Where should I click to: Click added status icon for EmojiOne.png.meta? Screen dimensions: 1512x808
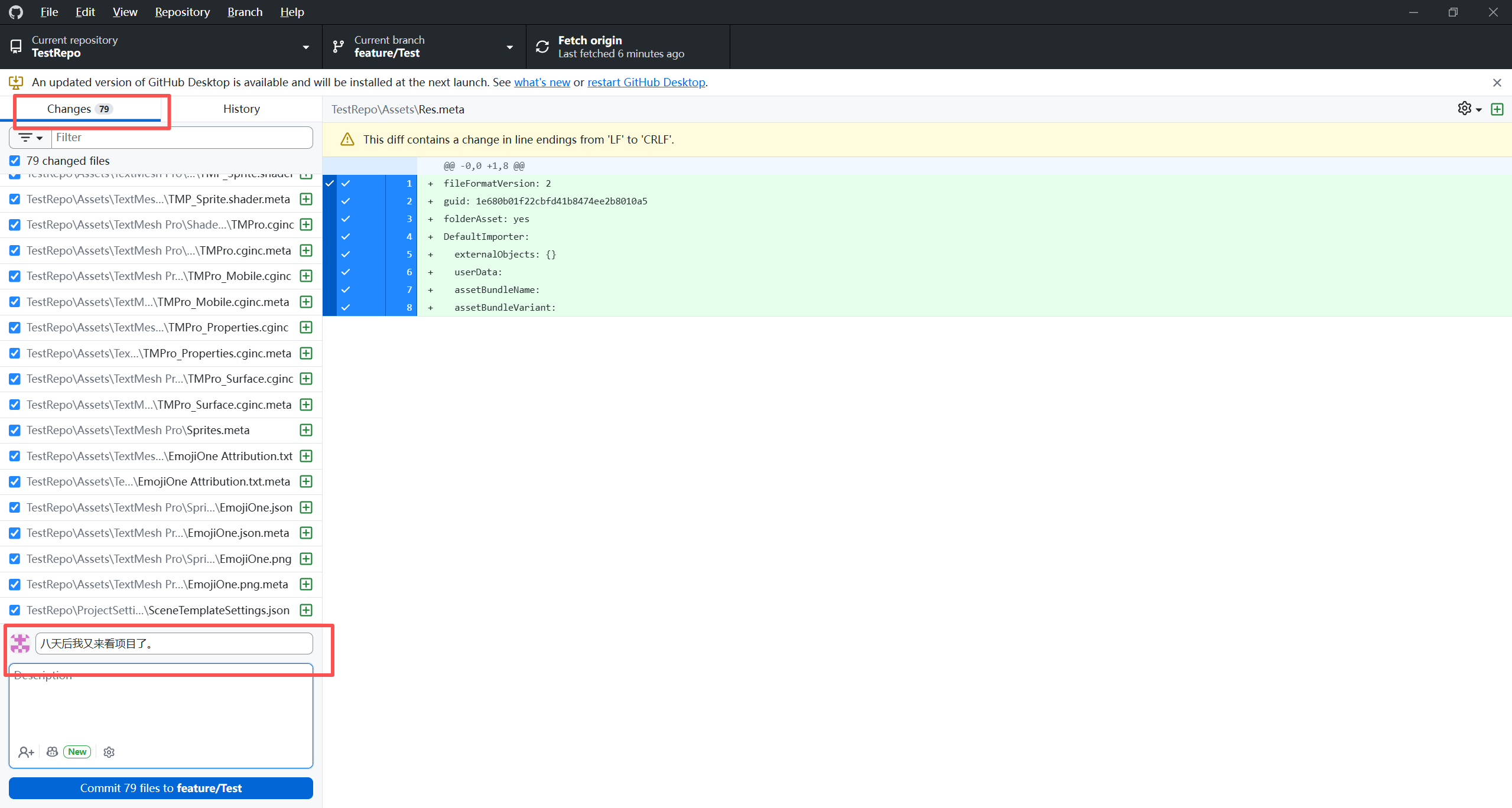click(x=306, y=584)
